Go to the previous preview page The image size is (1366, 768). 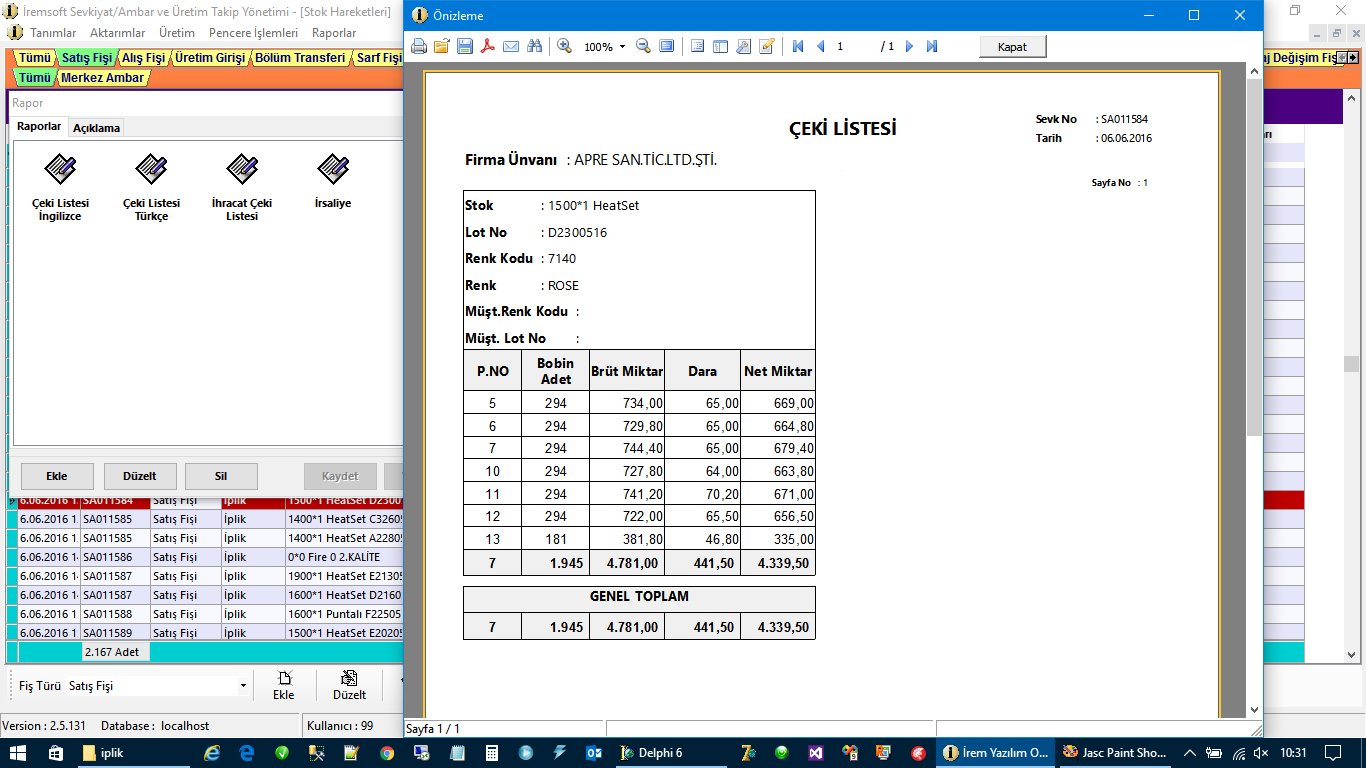pyautogui.click(x=820, y=46)
